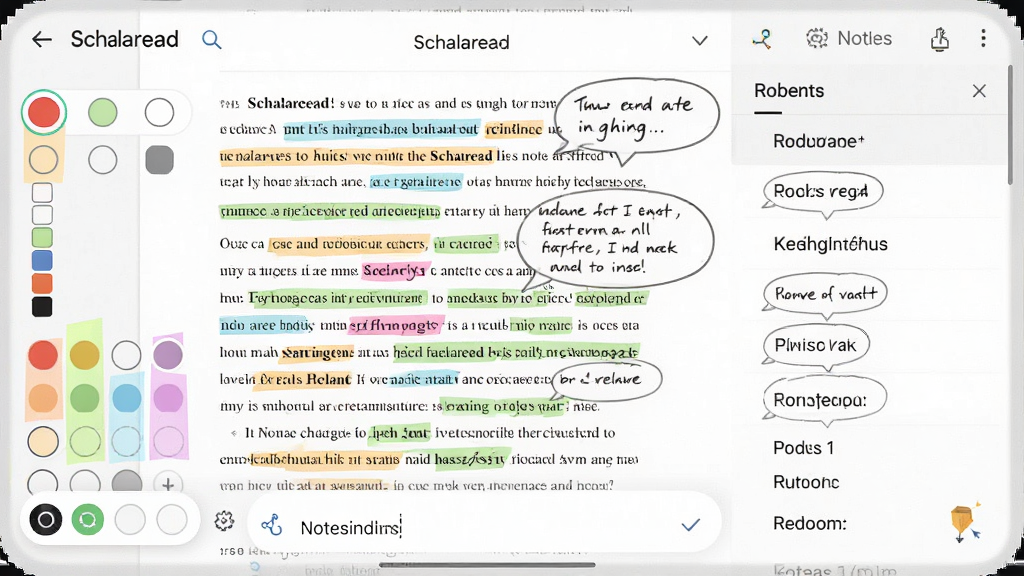Viewport: 1024px width, 576px height.
Task: Pick the sky blue swatch in the palette grid
Action: click(x=126, y=398)
